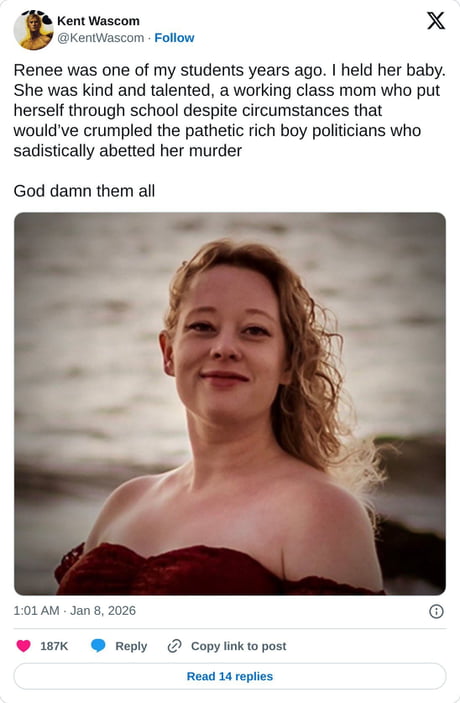
Task: Click the tweet paragraph starting with Renee
Action: tap(230, 110)
